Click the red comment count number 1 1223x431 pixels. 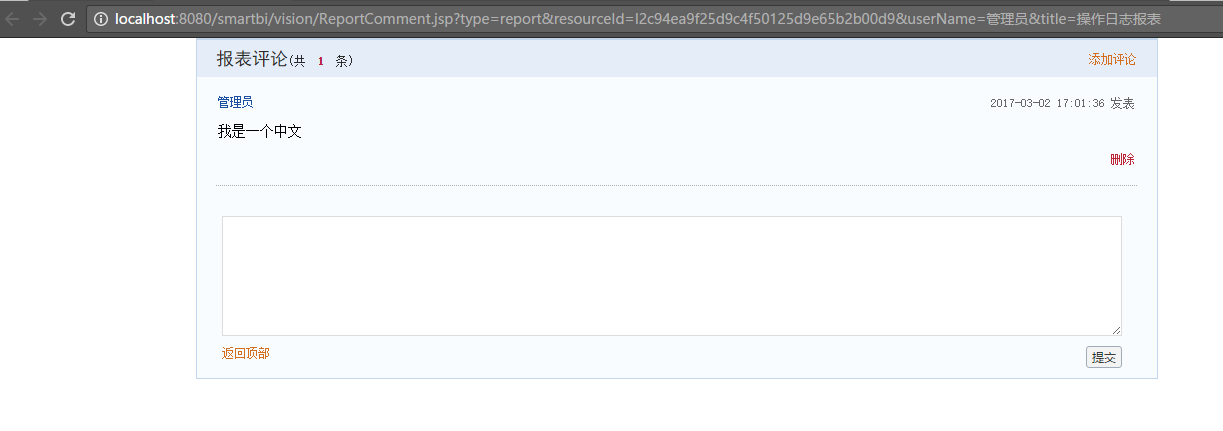coord(321,61)
